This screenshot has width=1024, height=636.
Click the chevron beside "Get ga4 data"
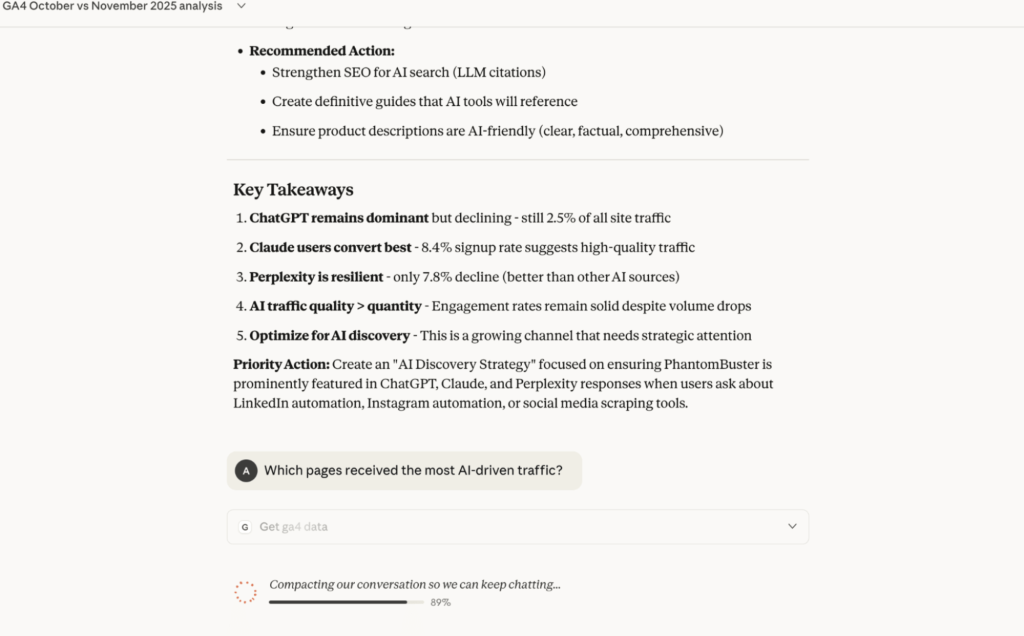click(x=793, y=526)
